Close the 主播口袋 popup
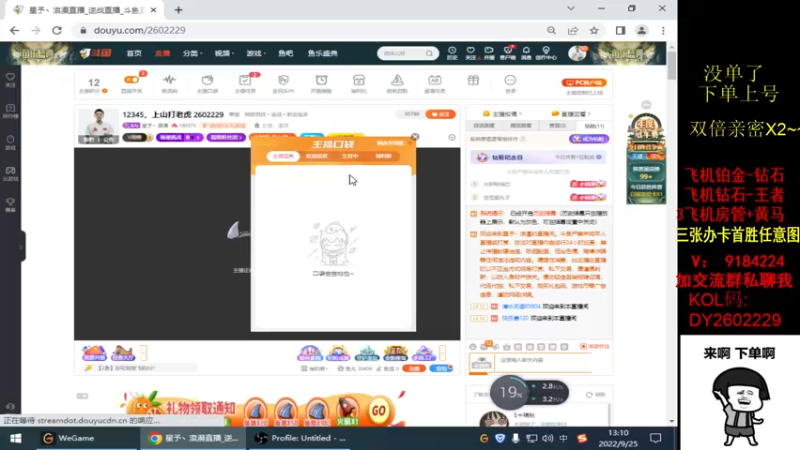Screen dimensions: 800x450 (x=415, y=137)
